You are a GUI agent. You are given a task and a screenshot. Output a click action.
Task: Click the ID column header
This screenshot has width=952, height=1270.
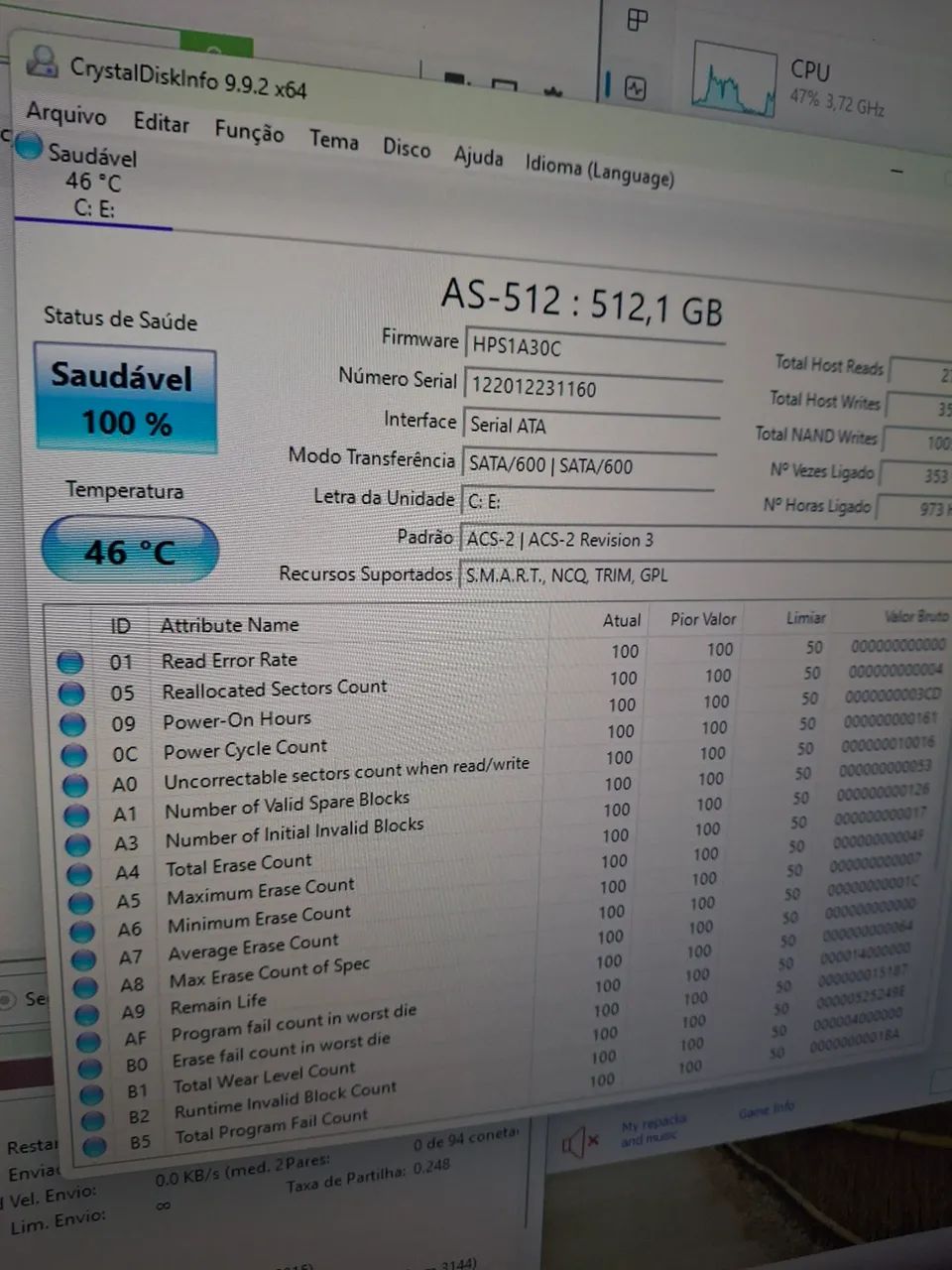click(x=120, y=626)
